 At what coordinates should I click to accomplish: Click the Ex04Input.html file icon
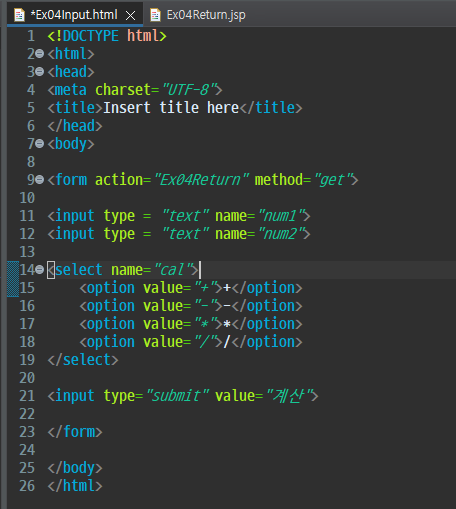(x=19, y=15)
